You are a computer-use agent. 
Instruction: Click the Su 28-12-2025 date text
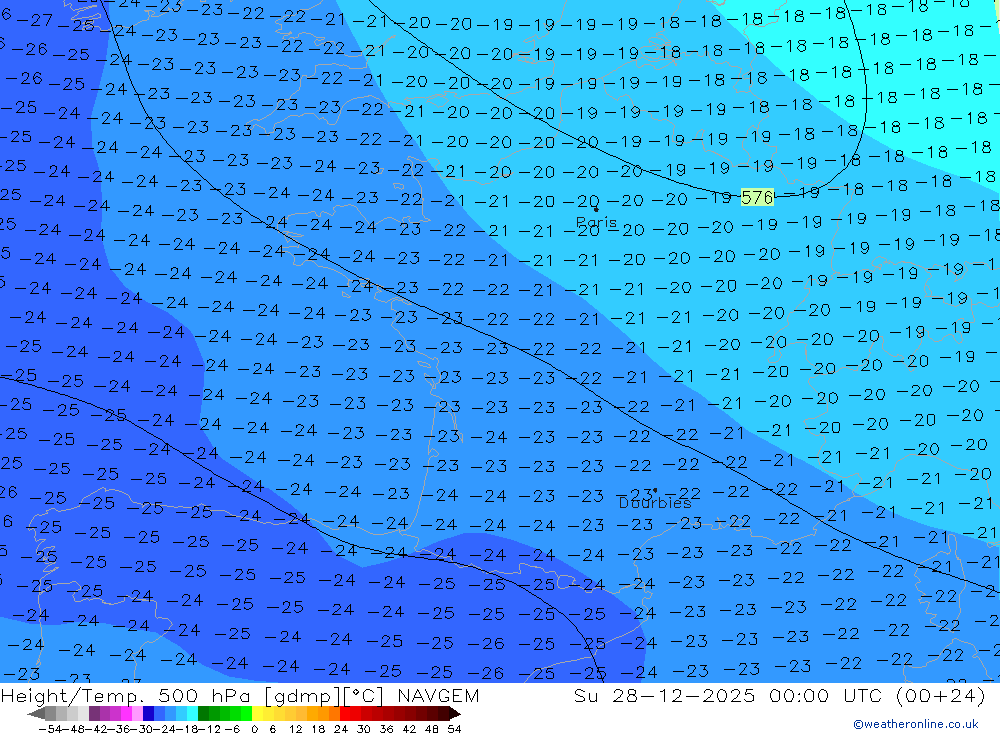tap(664, 695)
